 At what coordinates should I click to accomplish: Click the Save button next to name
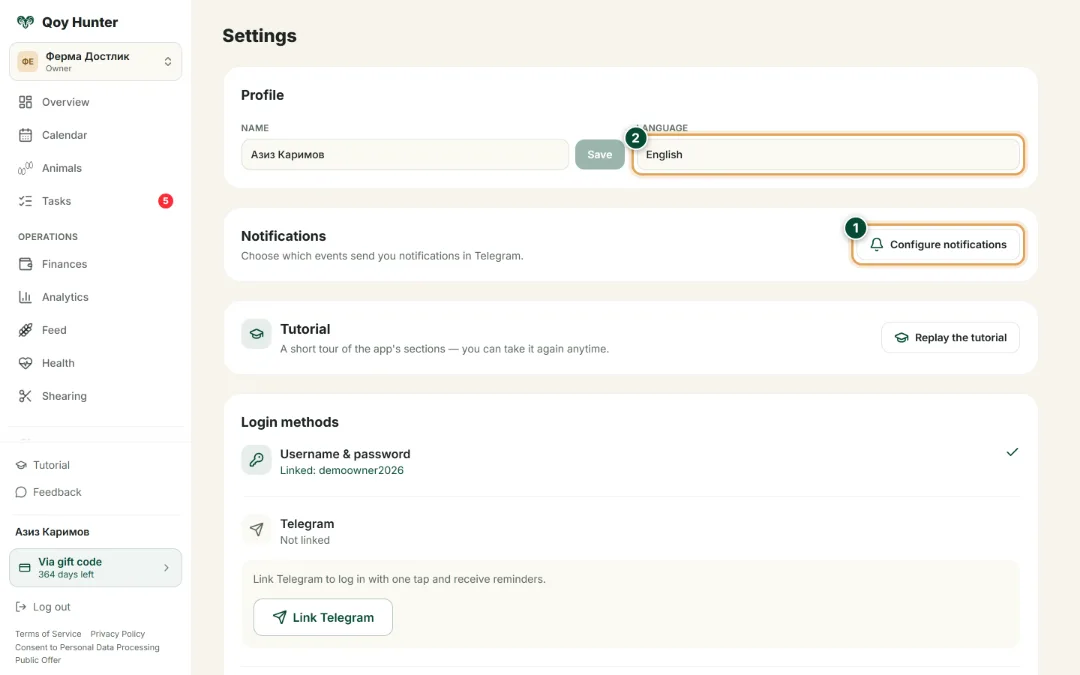point(599,154)
